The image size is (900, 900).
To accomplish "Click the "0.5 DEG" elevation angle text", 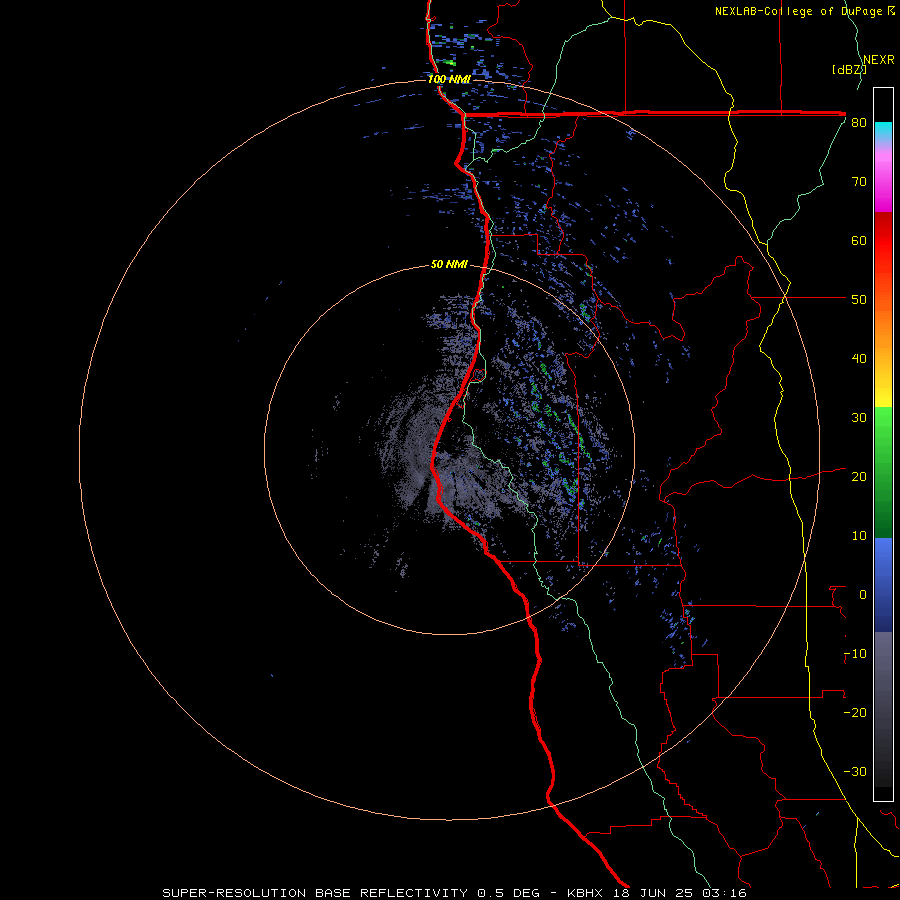I will [509, 893].
